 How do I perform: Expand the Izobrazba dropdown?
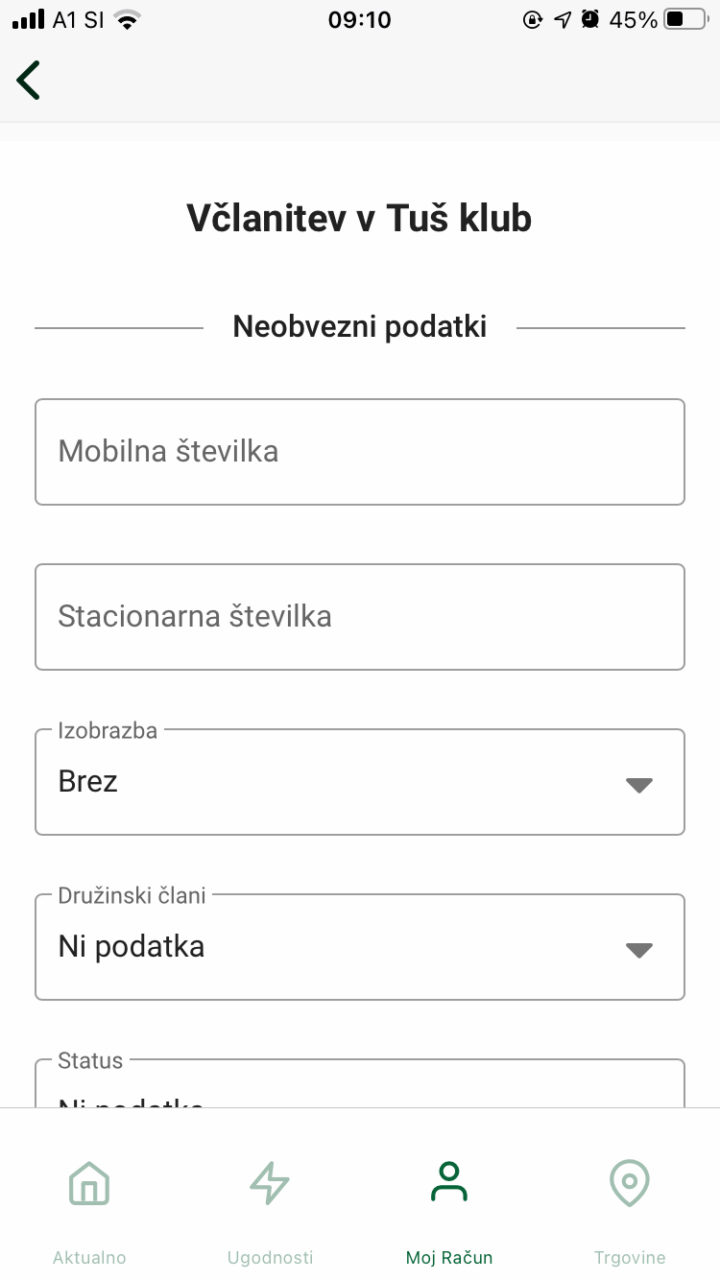pyautogui.click(x=360, y=782)
